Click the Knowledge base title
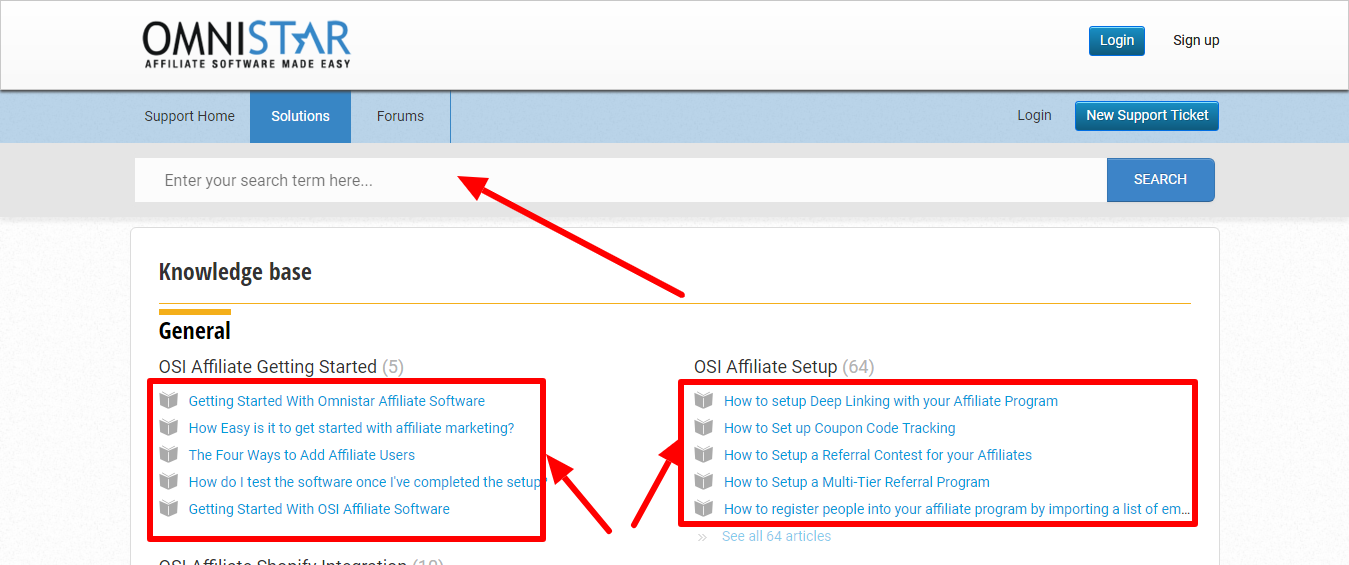This screenshot has width=1349, height=565. 235,272
